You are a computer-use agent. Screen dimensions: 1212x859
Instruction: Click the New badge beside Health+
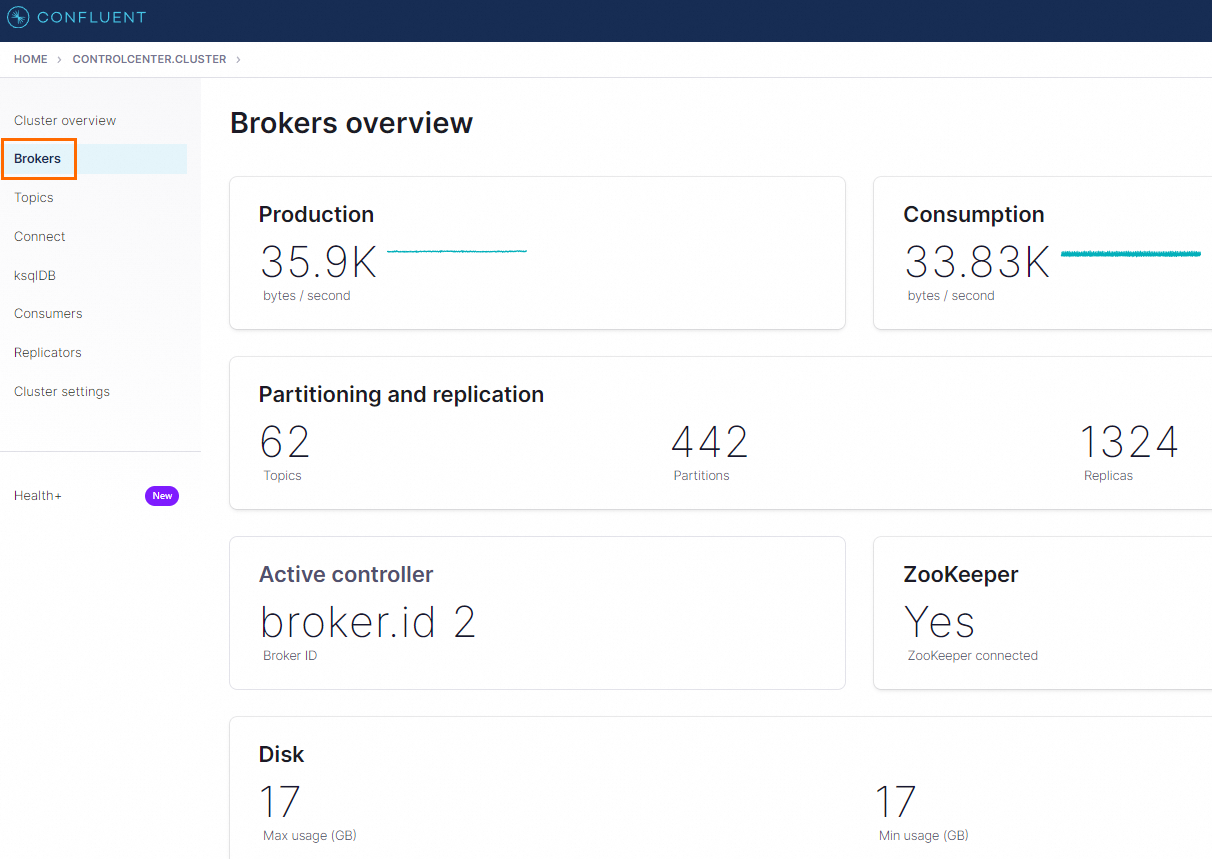(x=162, y=496)
